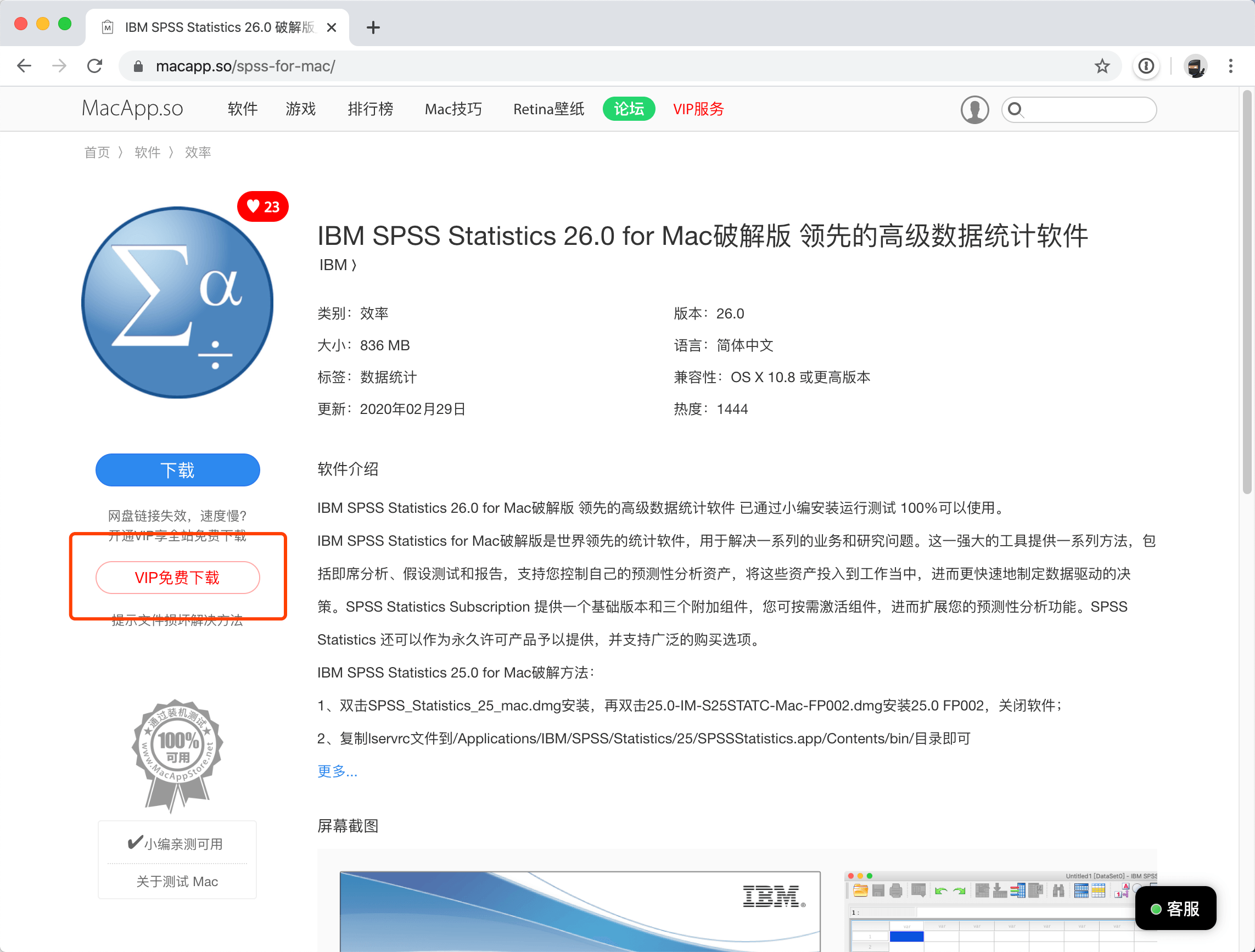Open the 游戏 menu

click(301, 109)
